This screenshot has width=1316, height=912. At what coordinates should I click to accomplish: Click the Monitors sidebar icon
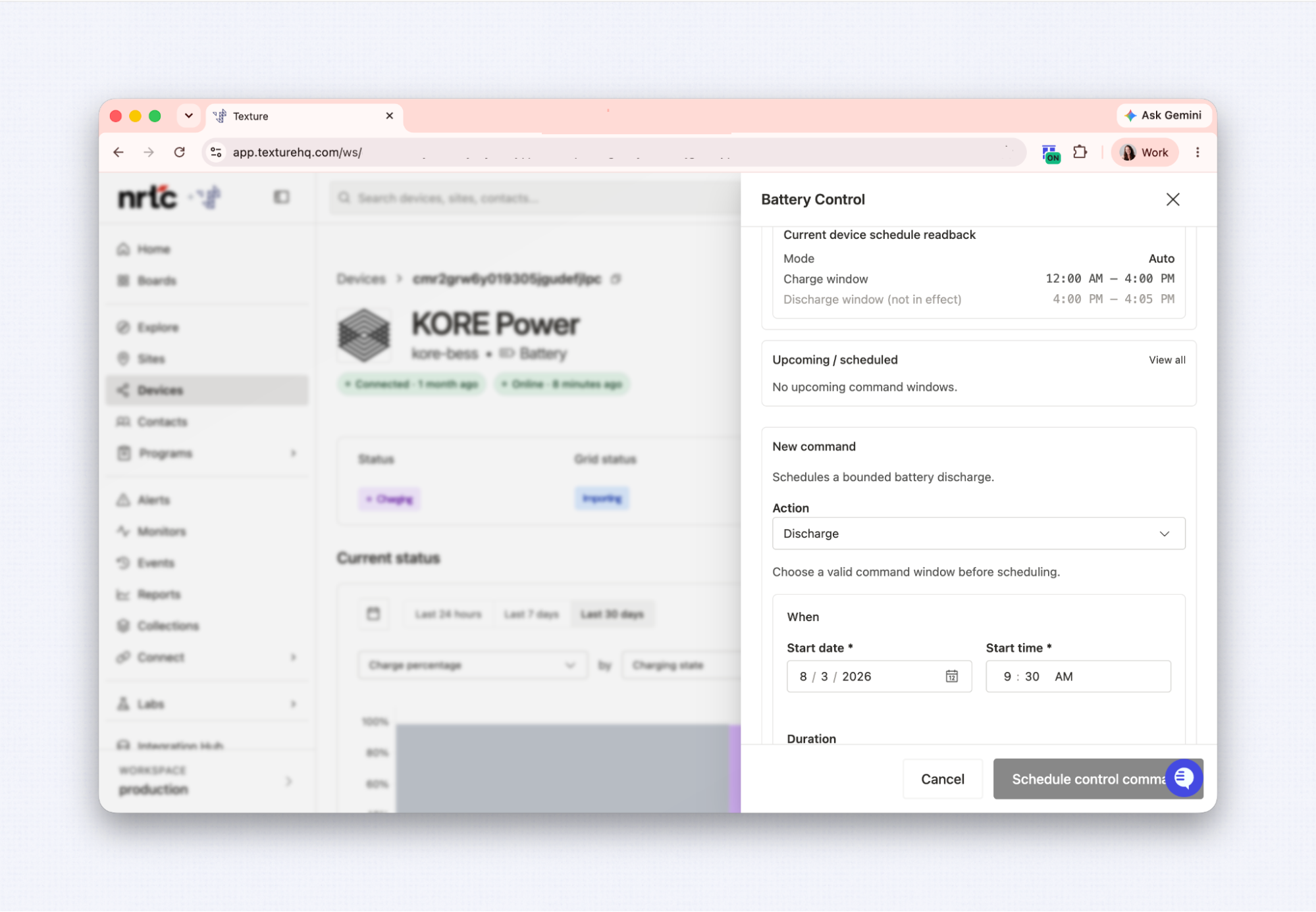123,531
